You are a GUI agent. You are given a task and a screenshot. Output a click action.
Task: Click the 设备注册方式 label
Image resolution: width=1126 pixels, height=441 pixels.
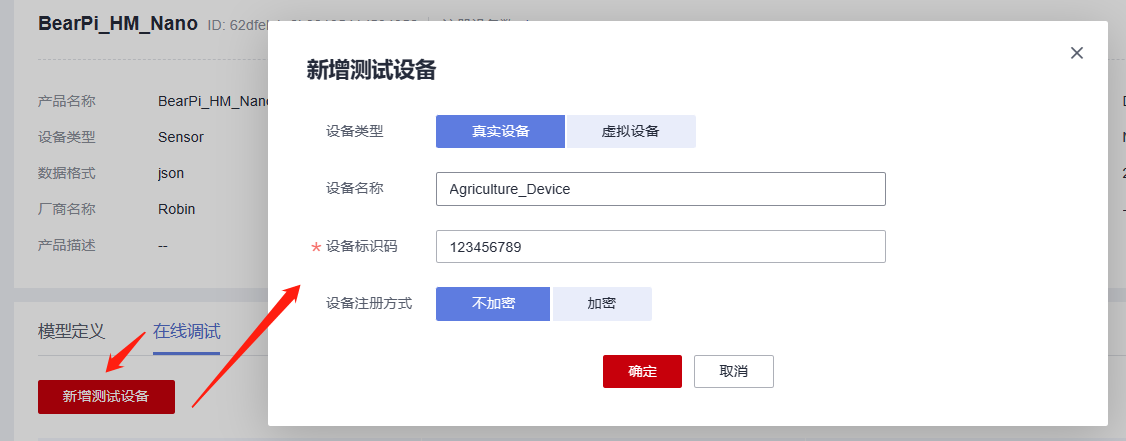click(369, 303)
